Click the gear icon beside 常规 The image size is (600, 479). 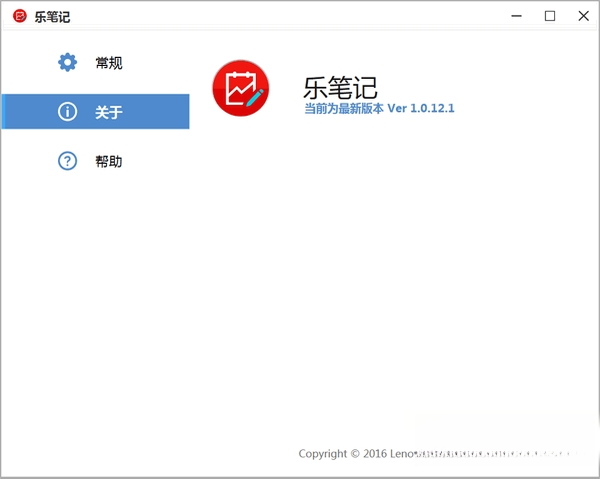pyautogui.click(x=67, y=62)
